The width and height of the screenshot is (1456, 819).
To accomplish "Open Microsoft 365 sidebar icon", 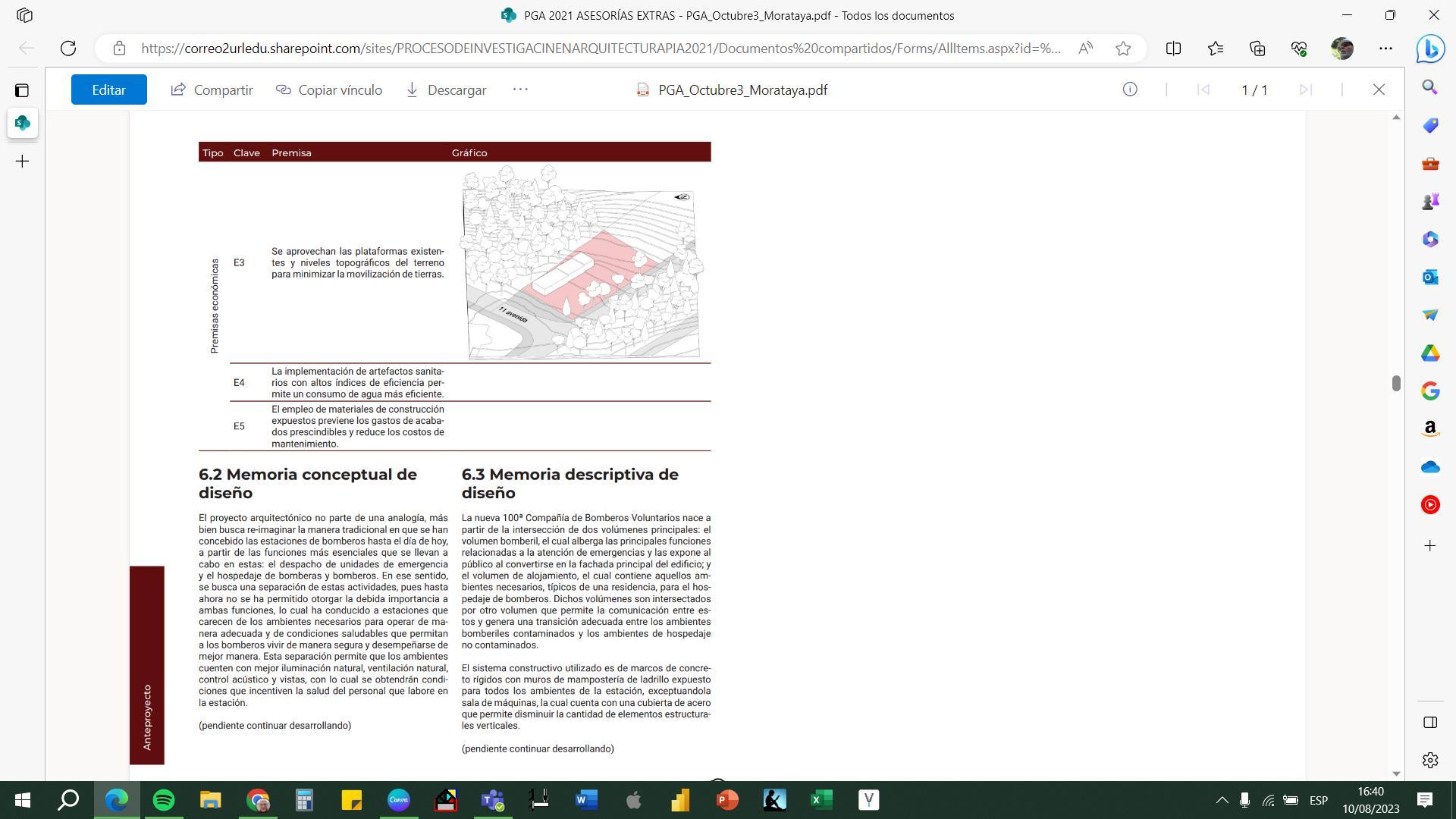I will click(x=1430, y=239).
